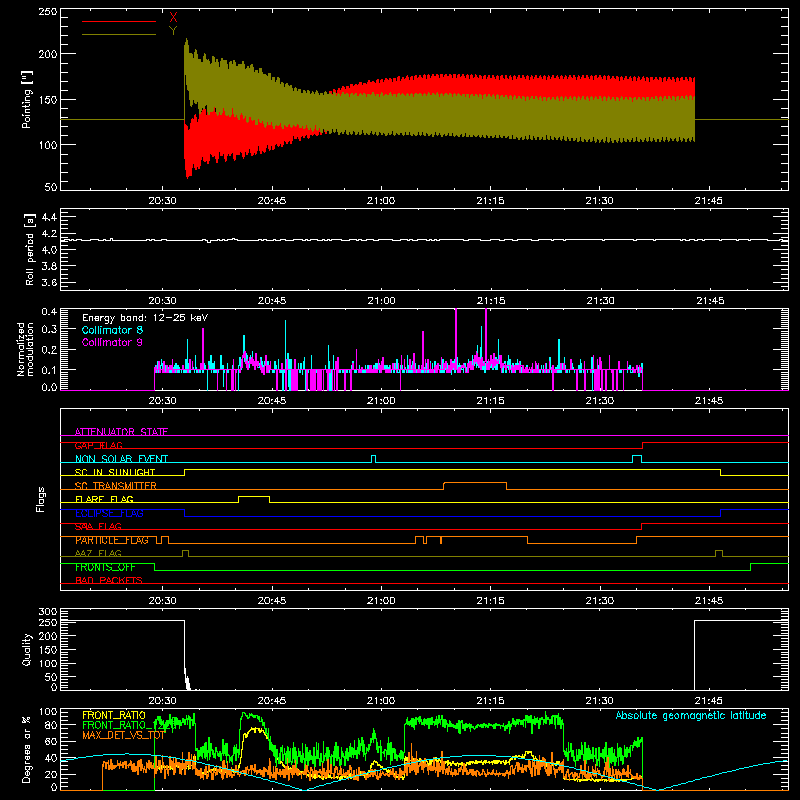Click the red X legend label
The height and width of the screenshot is (800, 800).
(x=173, y=18)
